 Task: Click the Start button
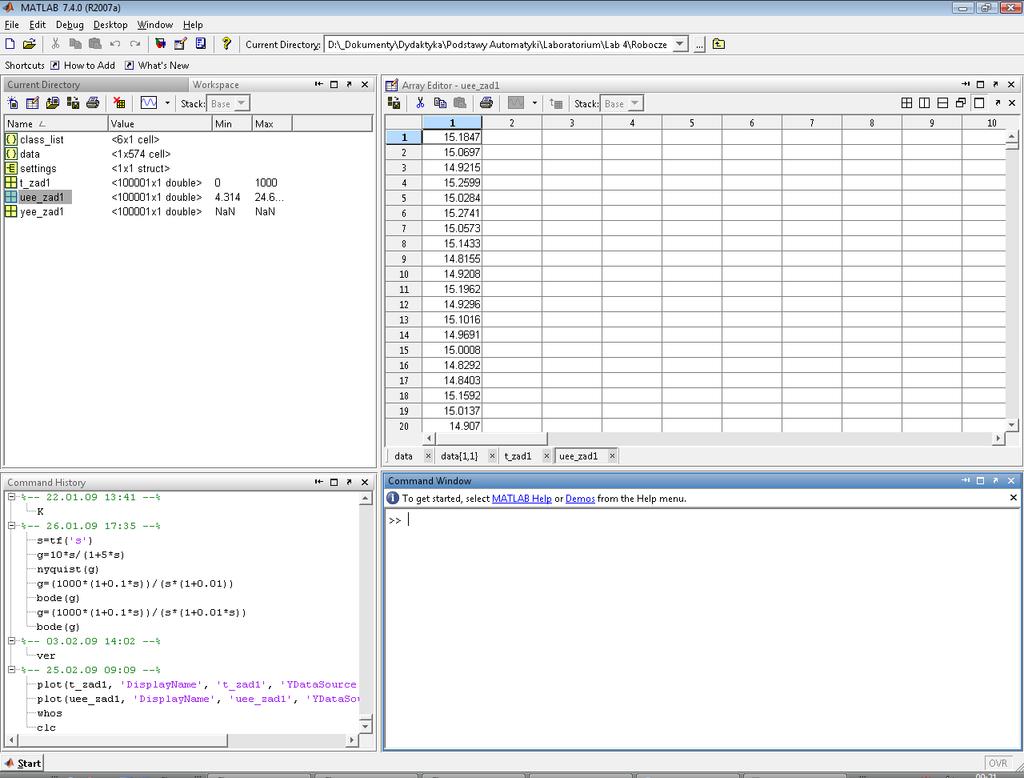pos(23,763)
